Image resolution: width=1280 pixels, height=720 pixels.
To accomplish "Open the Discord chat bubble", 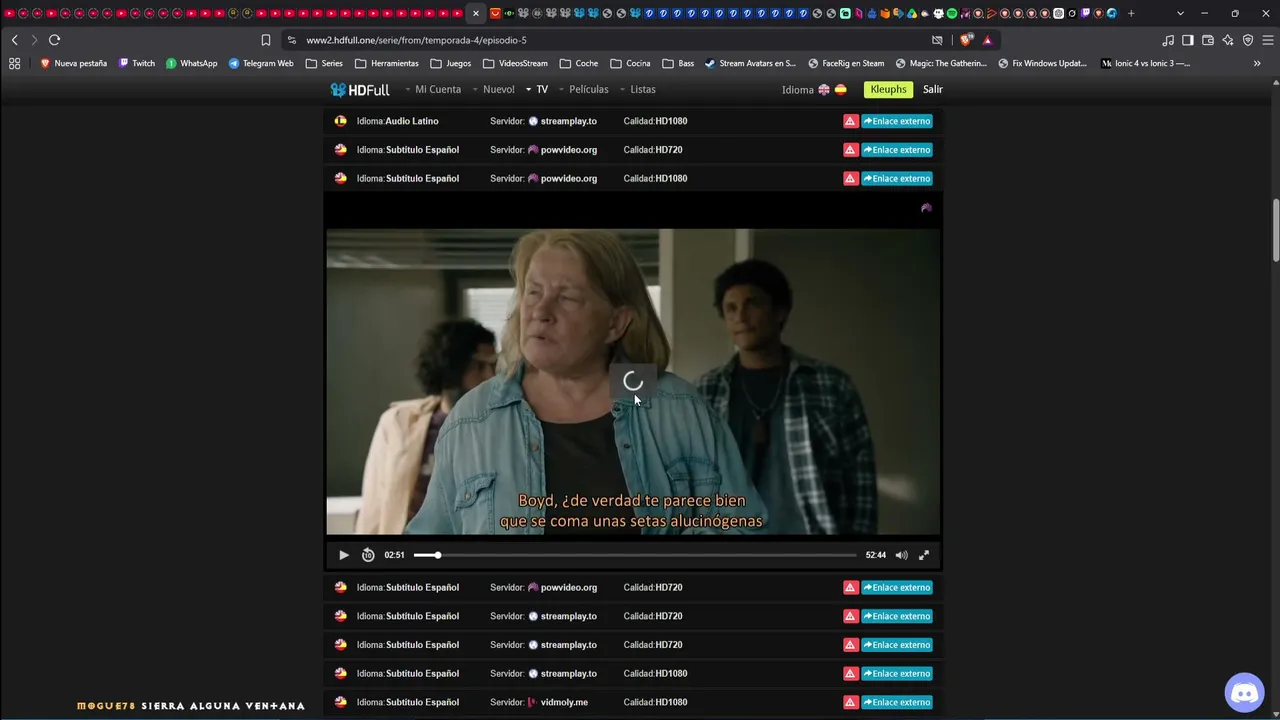I will [1244, 692].
